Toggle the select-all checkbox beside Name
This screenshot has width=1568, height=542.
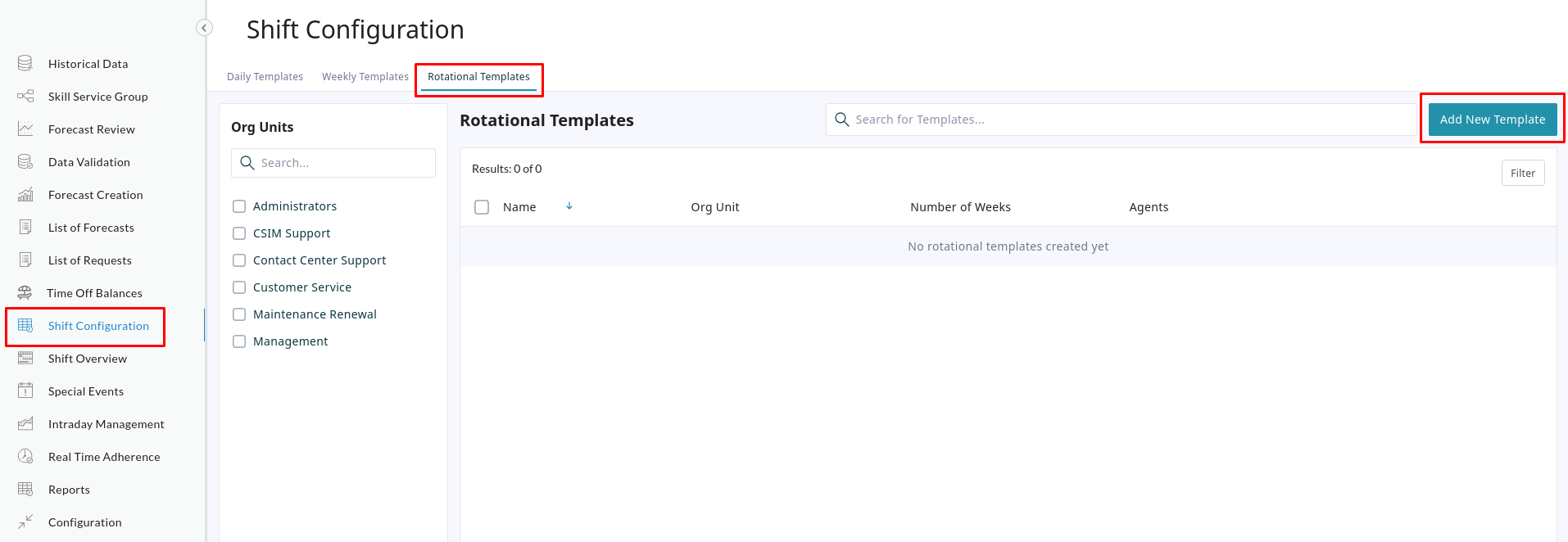coord(482,207)
